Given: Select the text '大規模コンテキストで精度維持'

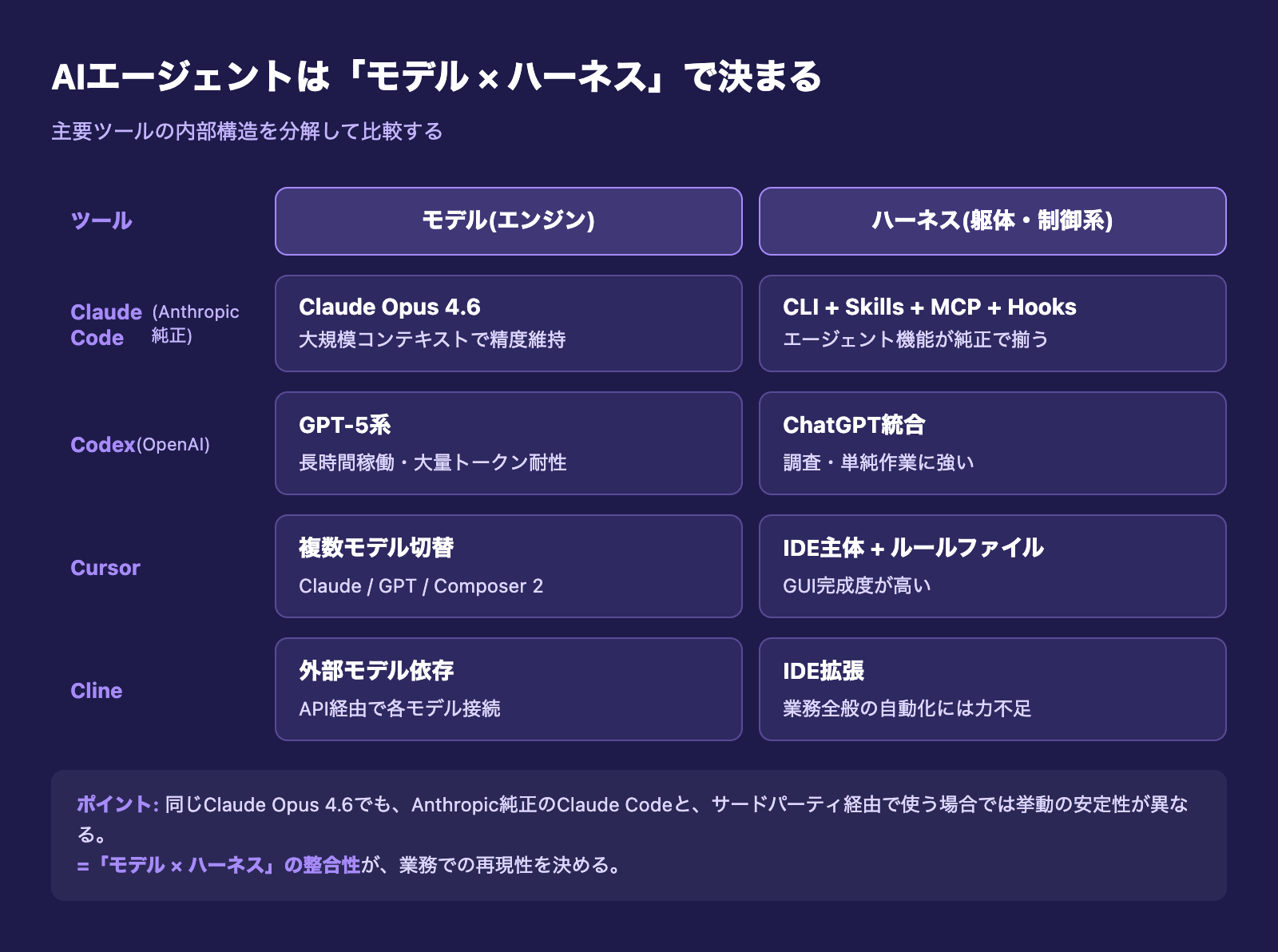Looking at the screenshot, I should [x=432, y=339].
